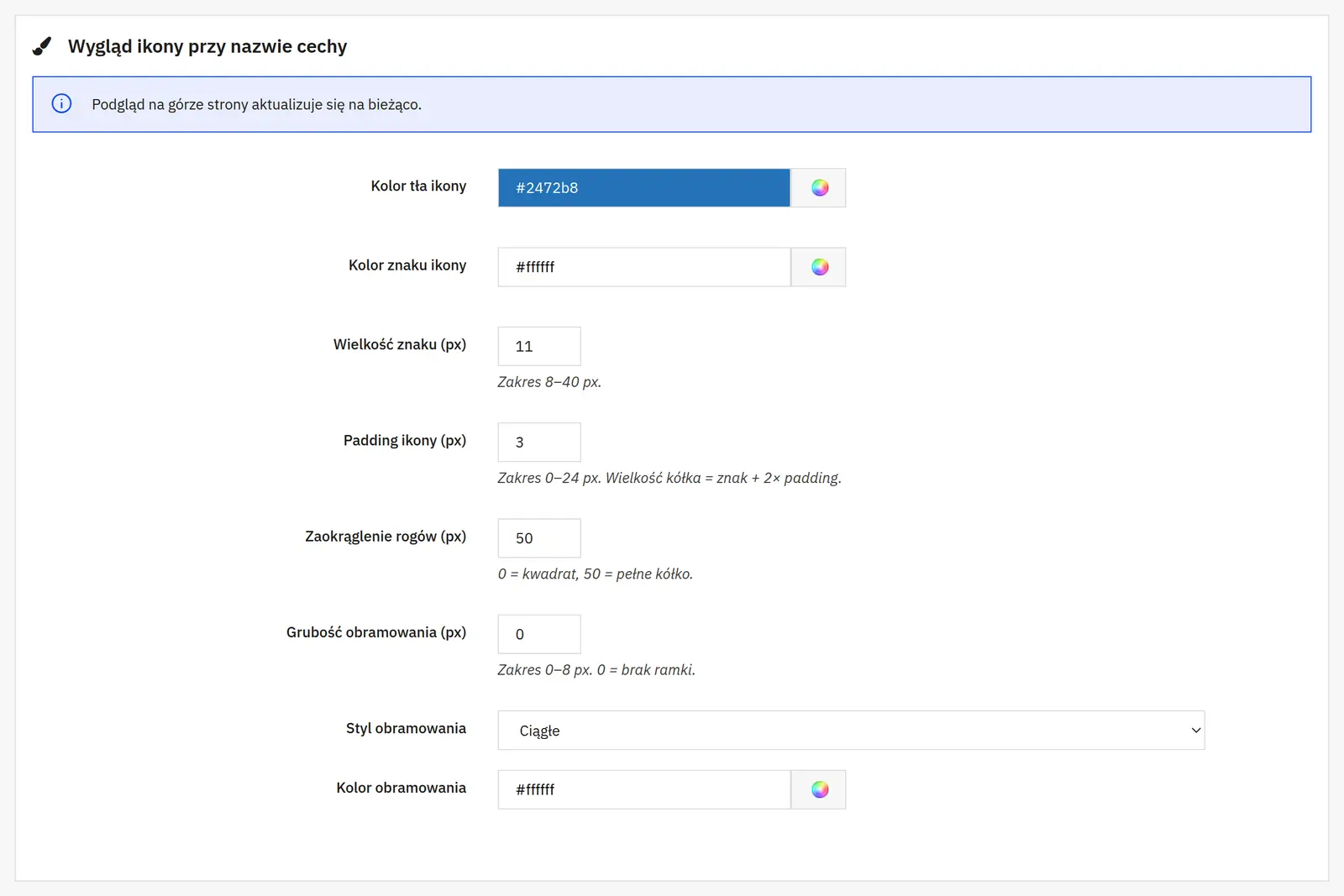
Task: Focus the #2472b8 background color field
Action: (644, 187)
